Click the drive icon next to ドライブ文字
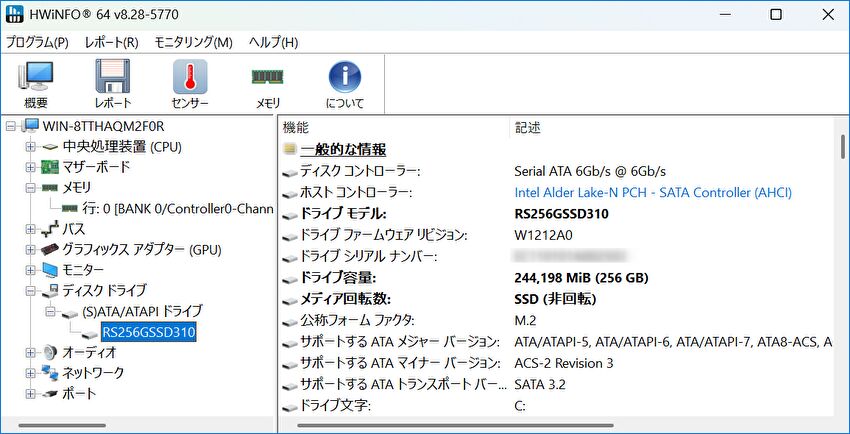 (290, 407)
